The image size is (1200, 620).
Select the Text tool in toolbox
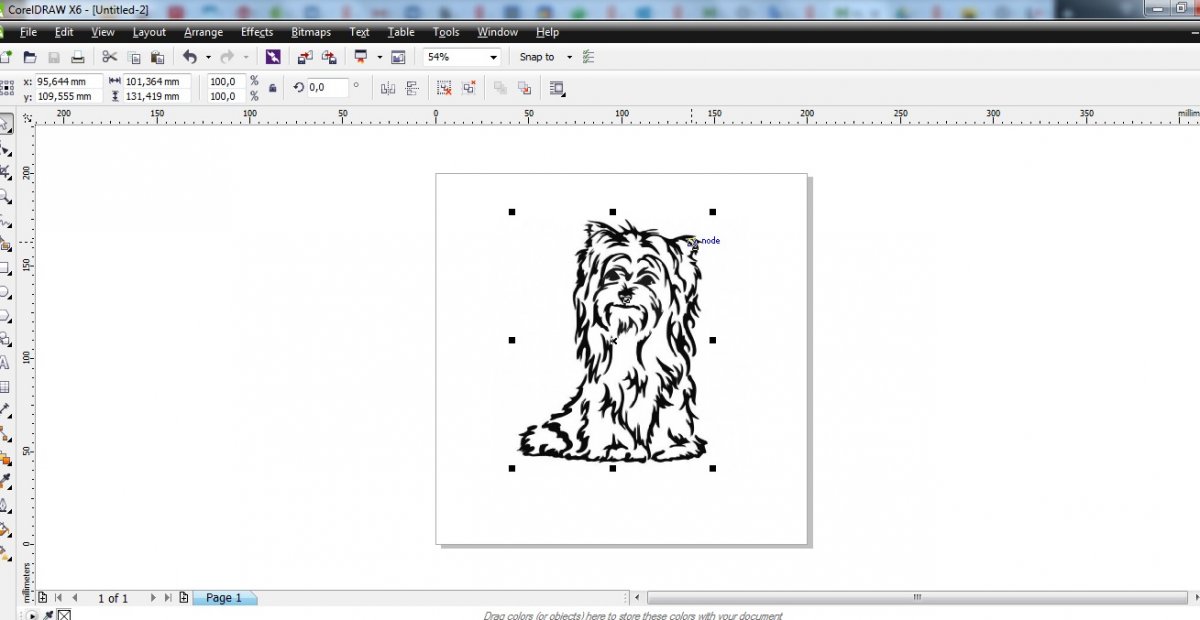(5, 363)
